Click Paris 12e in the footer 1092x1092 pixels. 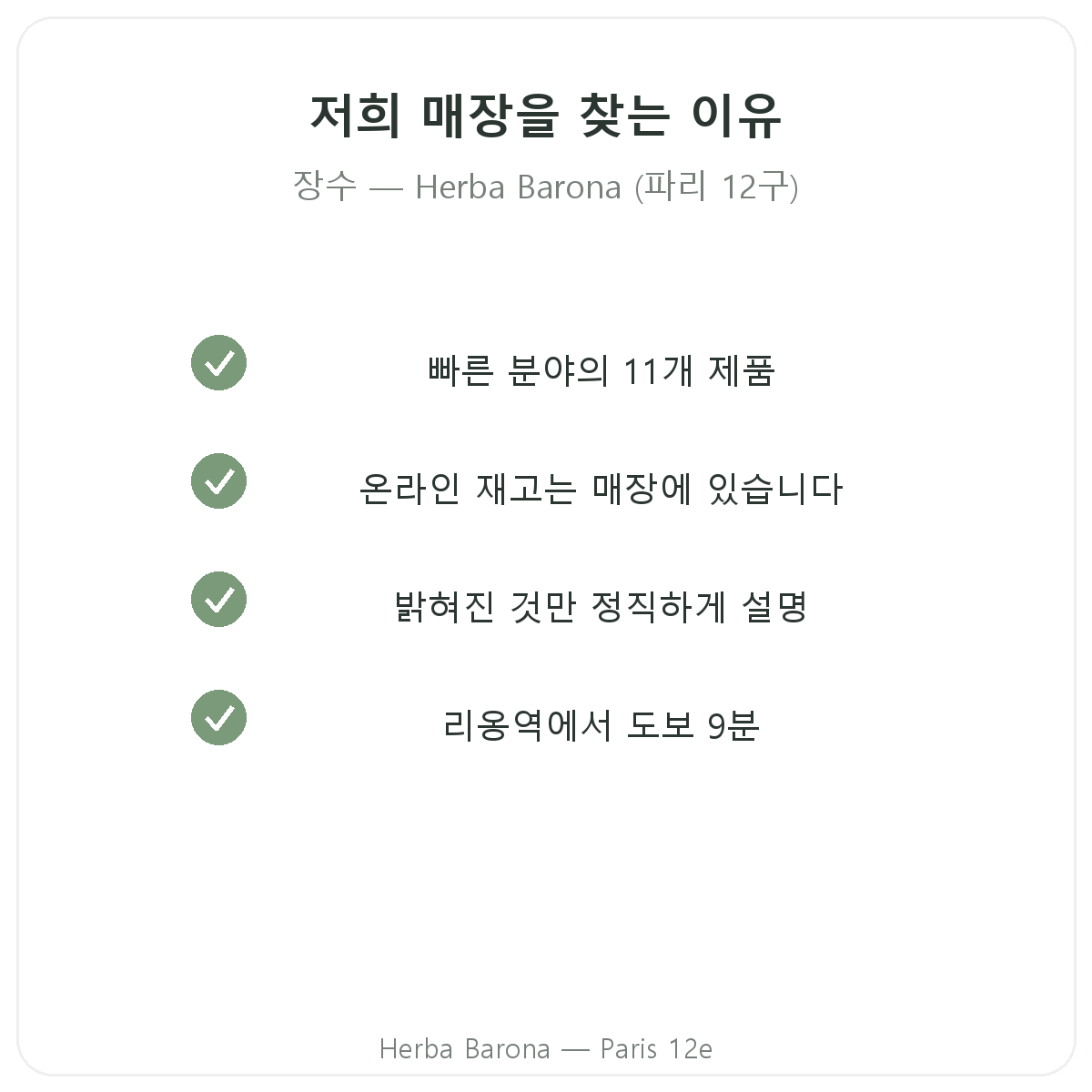click(x=656, y=1049)
